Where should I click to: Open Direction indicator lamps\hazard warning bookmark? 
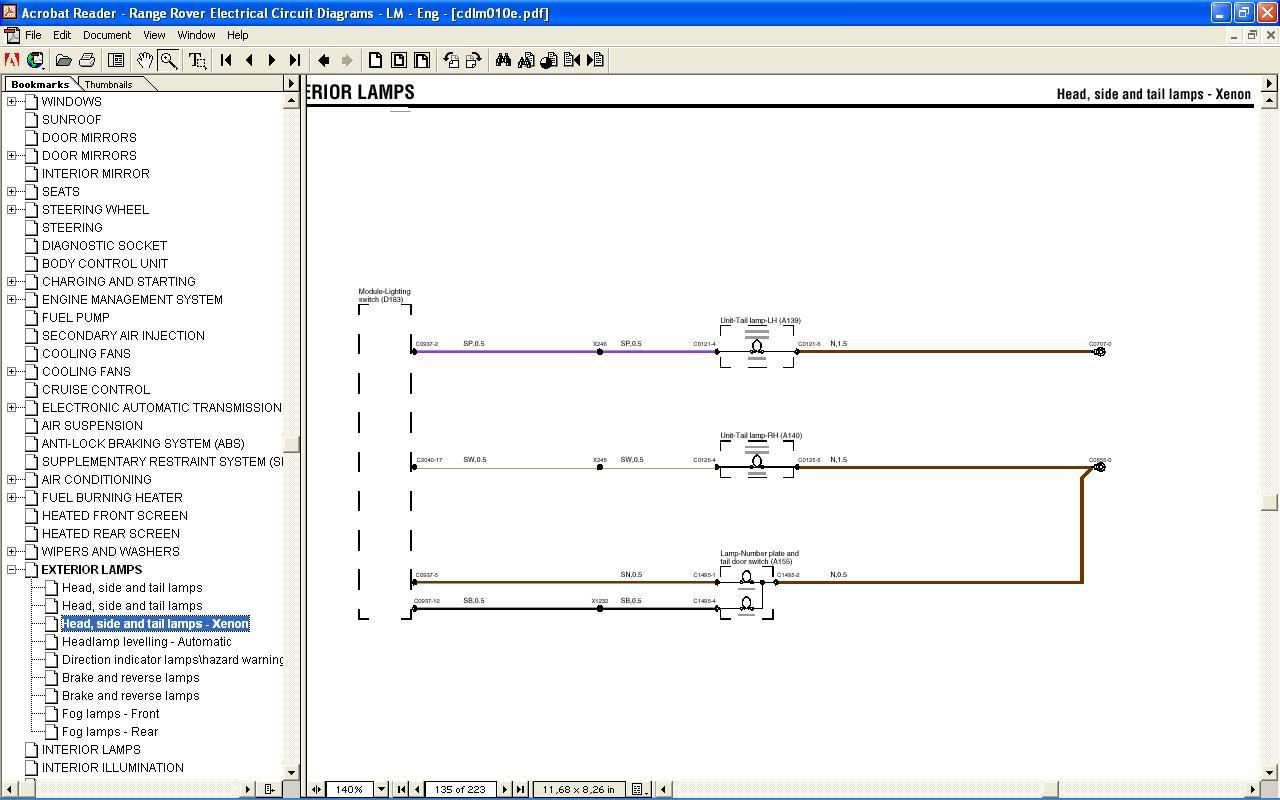tap(172, 659)
